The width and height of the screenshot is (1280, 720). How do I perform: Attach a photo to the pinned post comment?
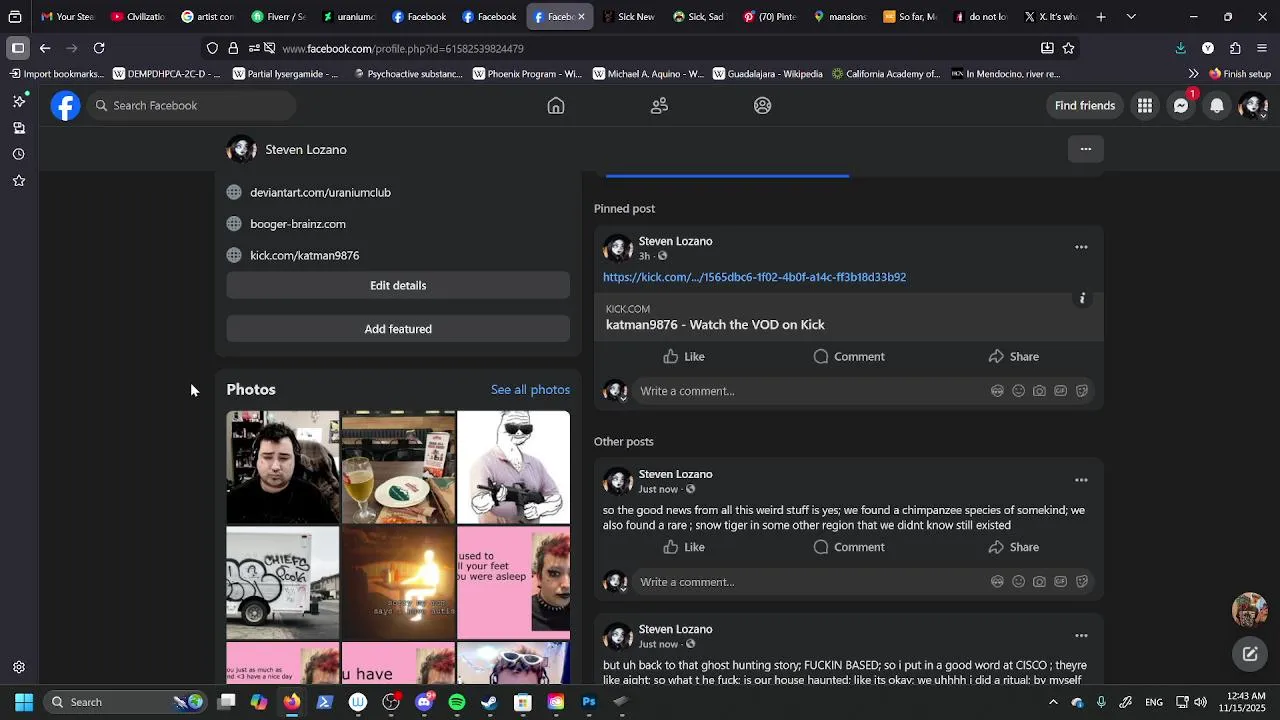tap(1039, 391)
